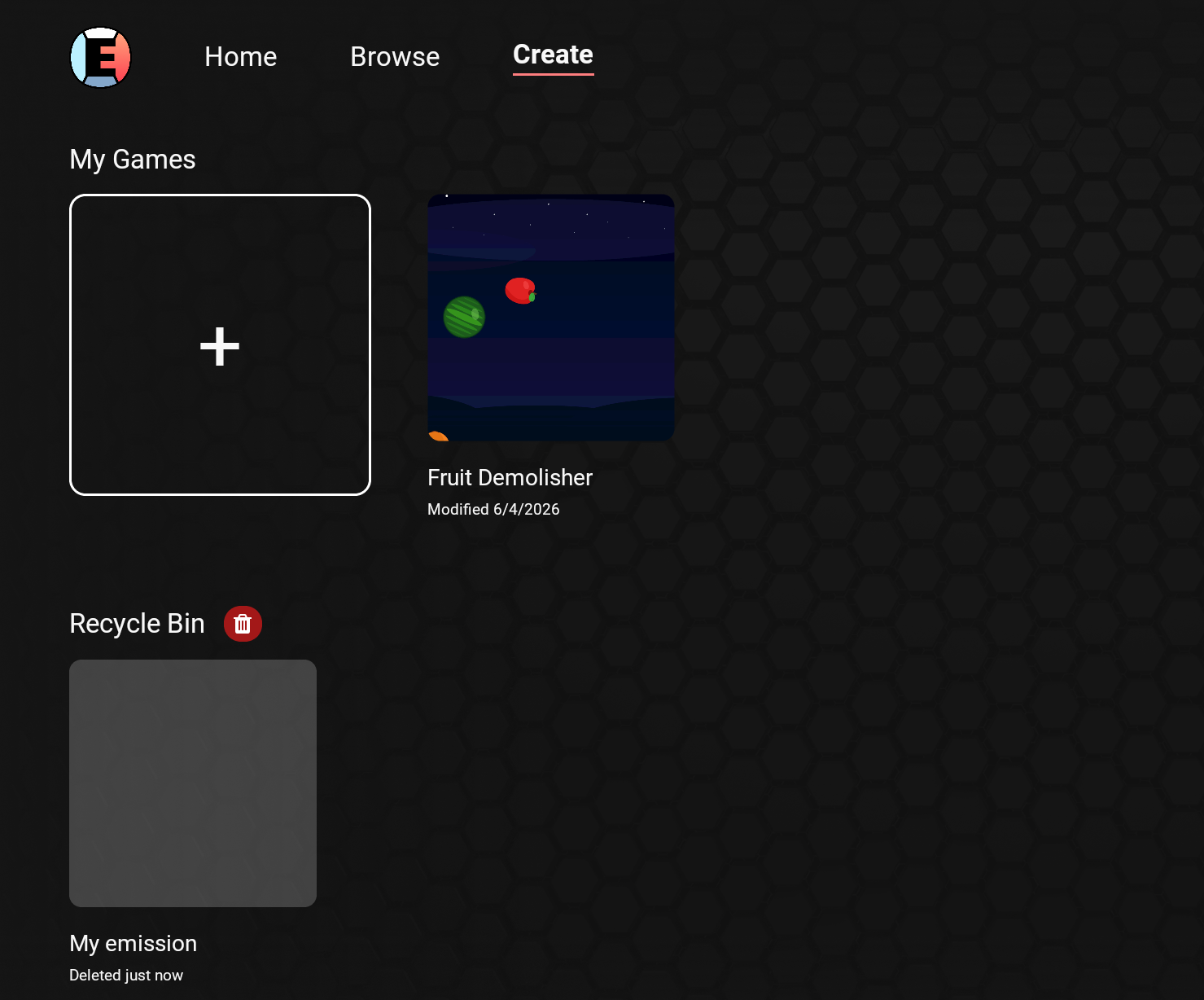1204x1000 pixels.
Task: Click the circular E logo icon
Action: tap(101, 57)
